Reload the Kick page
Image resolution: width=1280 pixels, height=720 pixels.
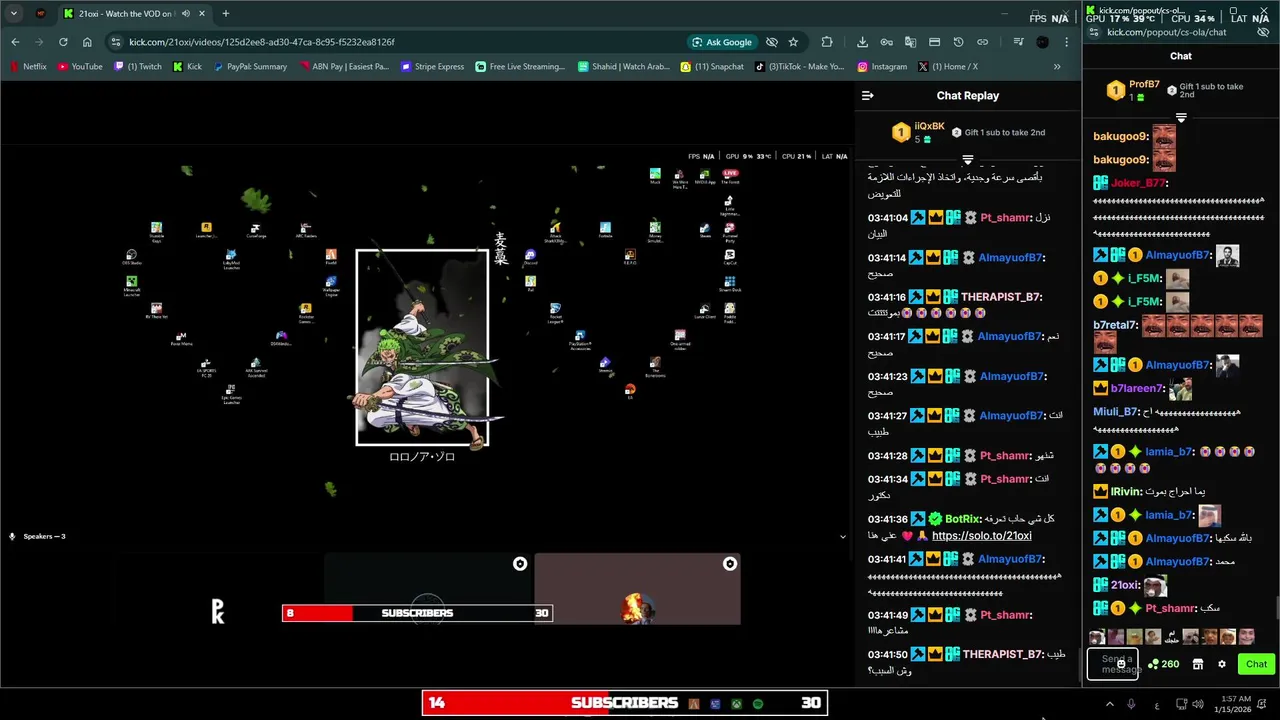pyautogui.click(x=63, y=42)
